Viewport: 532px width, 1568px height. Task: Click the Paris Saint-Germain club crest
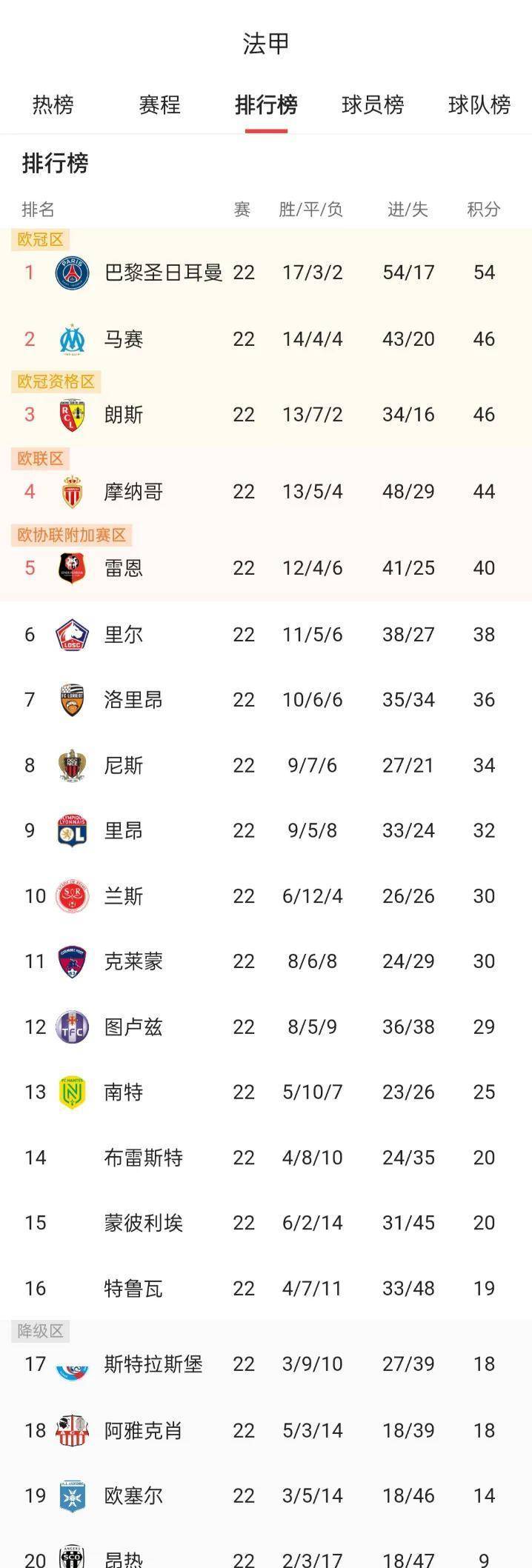(72, 273)
